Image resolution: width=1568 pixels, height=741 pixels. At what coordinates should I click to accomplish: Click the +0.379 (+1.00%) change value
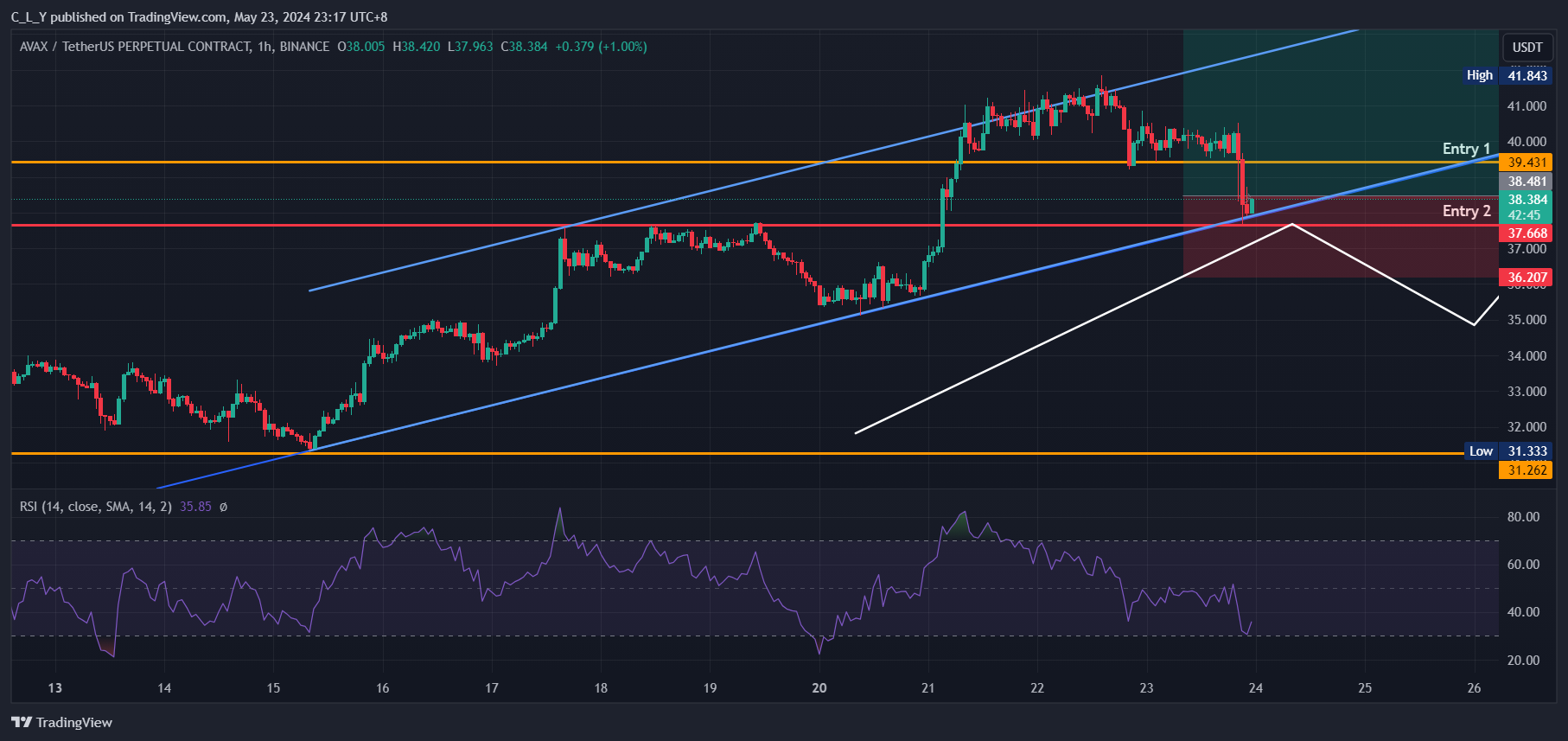coord(602,47)
